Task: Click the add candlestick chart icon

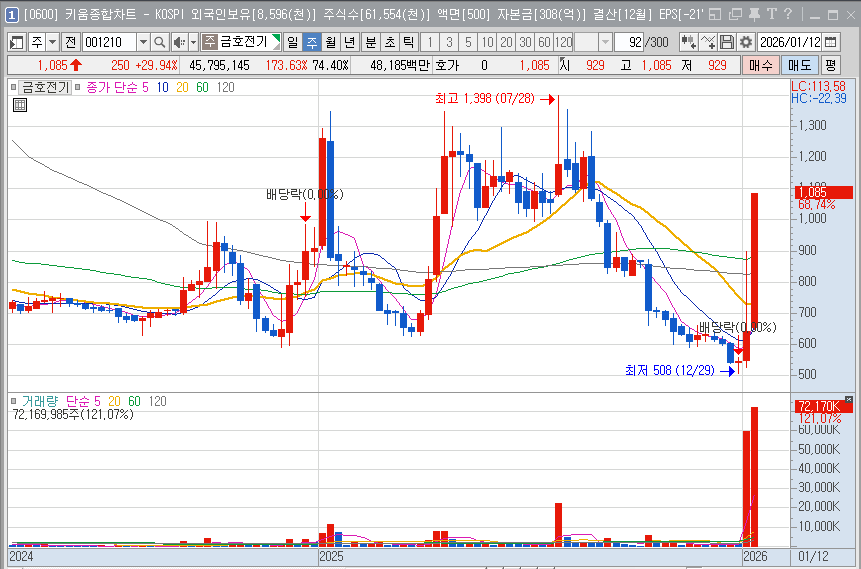Action: pos(688,42)
